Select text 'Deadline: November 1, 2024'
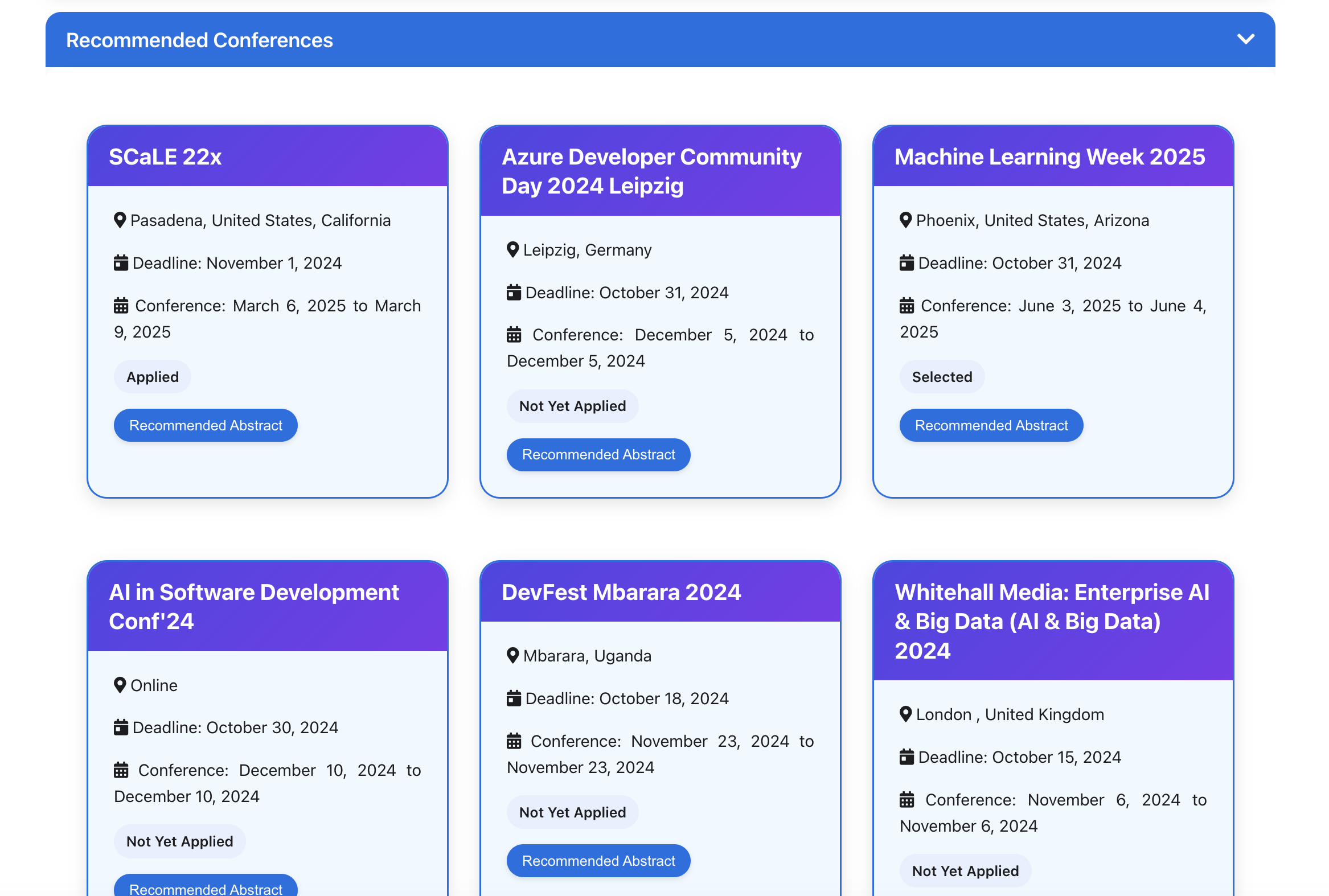 pos(237,263)
